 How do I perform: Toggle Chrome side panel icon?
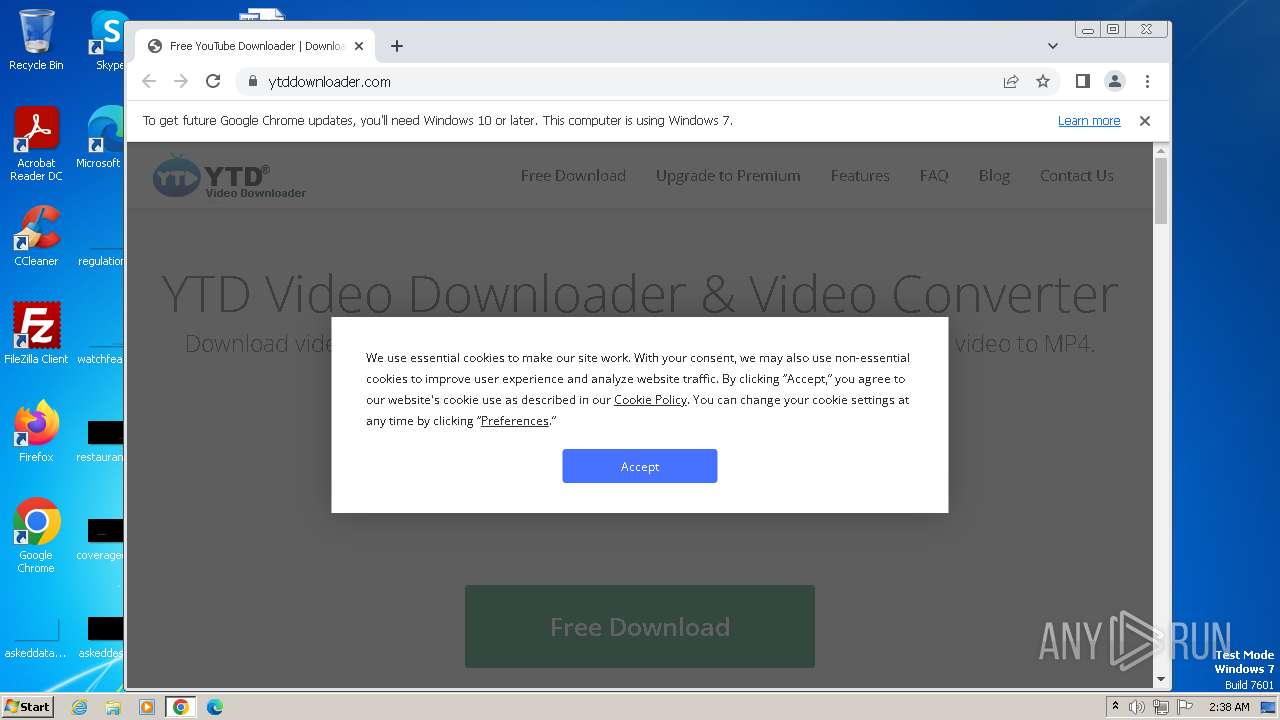pyautogui.click(x=1082, y=81)
